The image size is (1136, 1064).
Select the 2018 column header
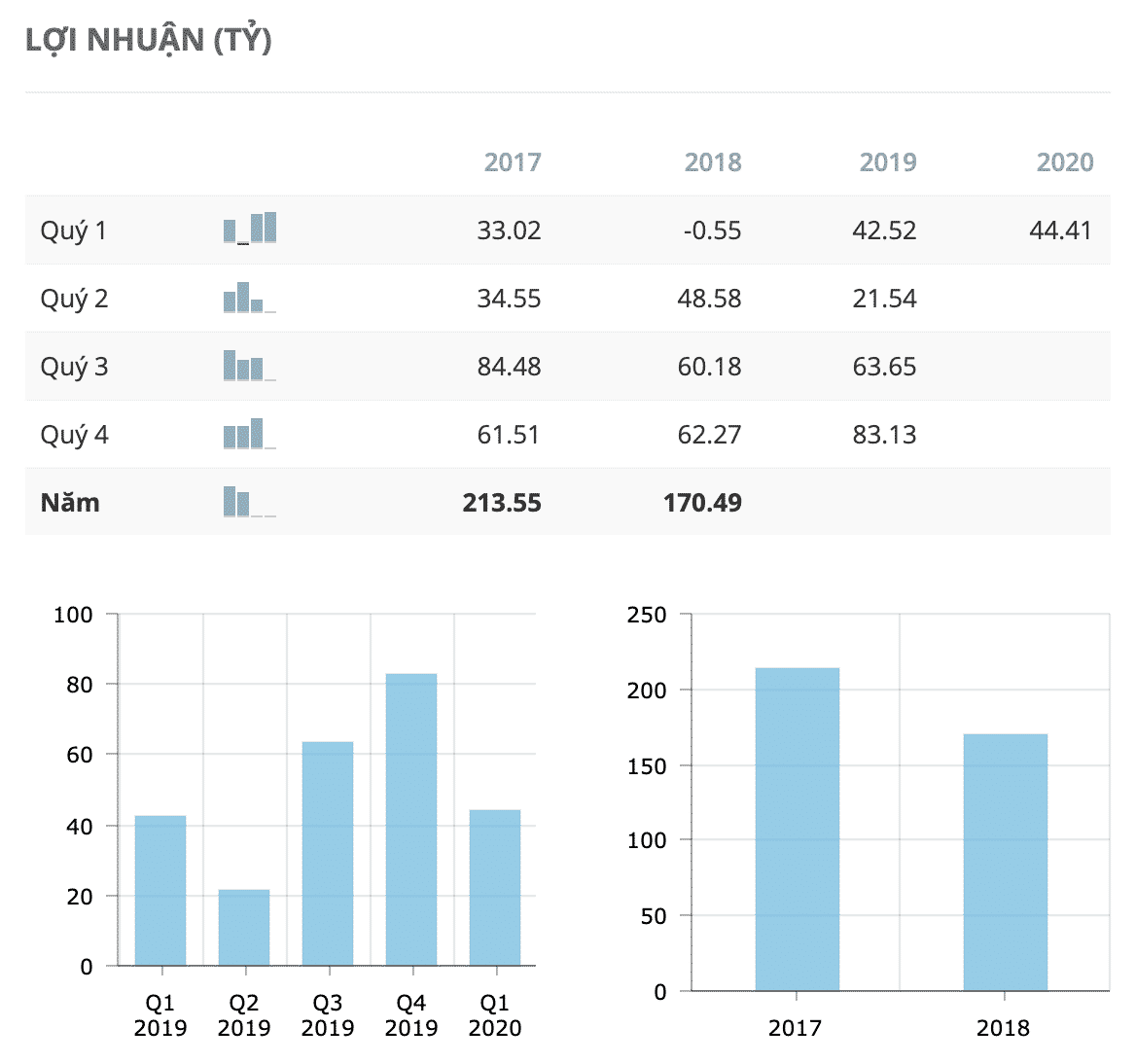point(713,162)
